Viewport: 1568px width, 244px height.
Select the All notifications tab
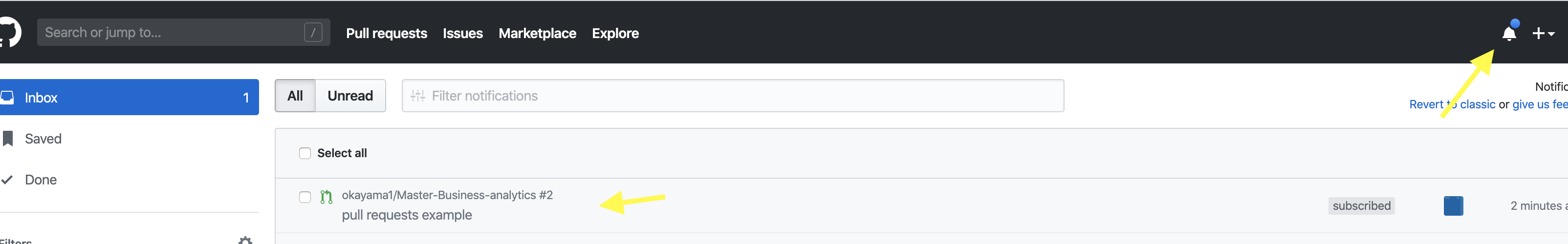coord(295,96)
